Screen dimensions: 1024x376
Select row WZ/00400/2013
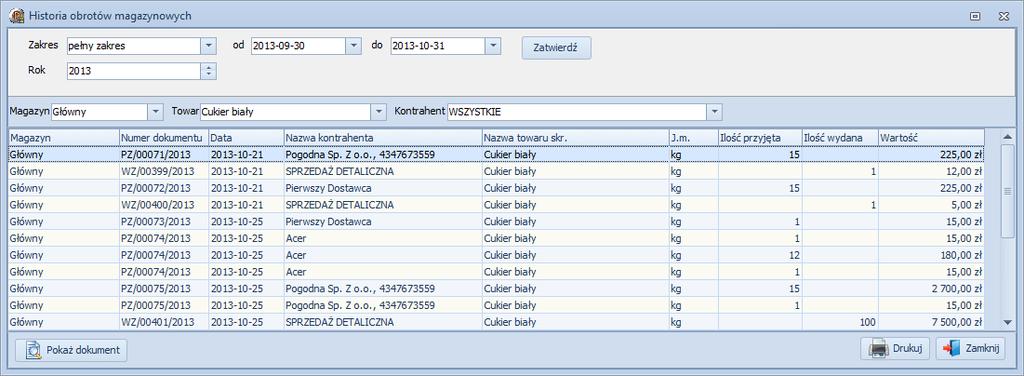click(x=496, y=204)
